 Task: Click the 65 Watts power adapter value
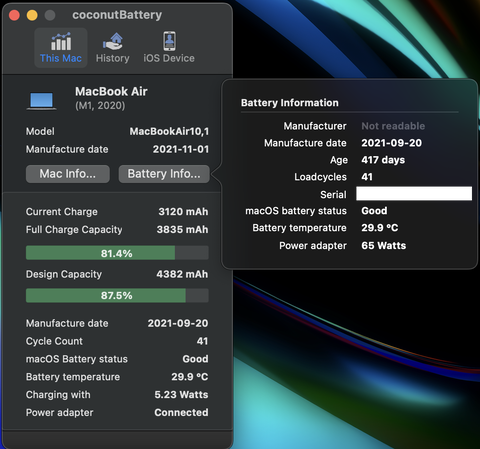(x=384, y=246)
